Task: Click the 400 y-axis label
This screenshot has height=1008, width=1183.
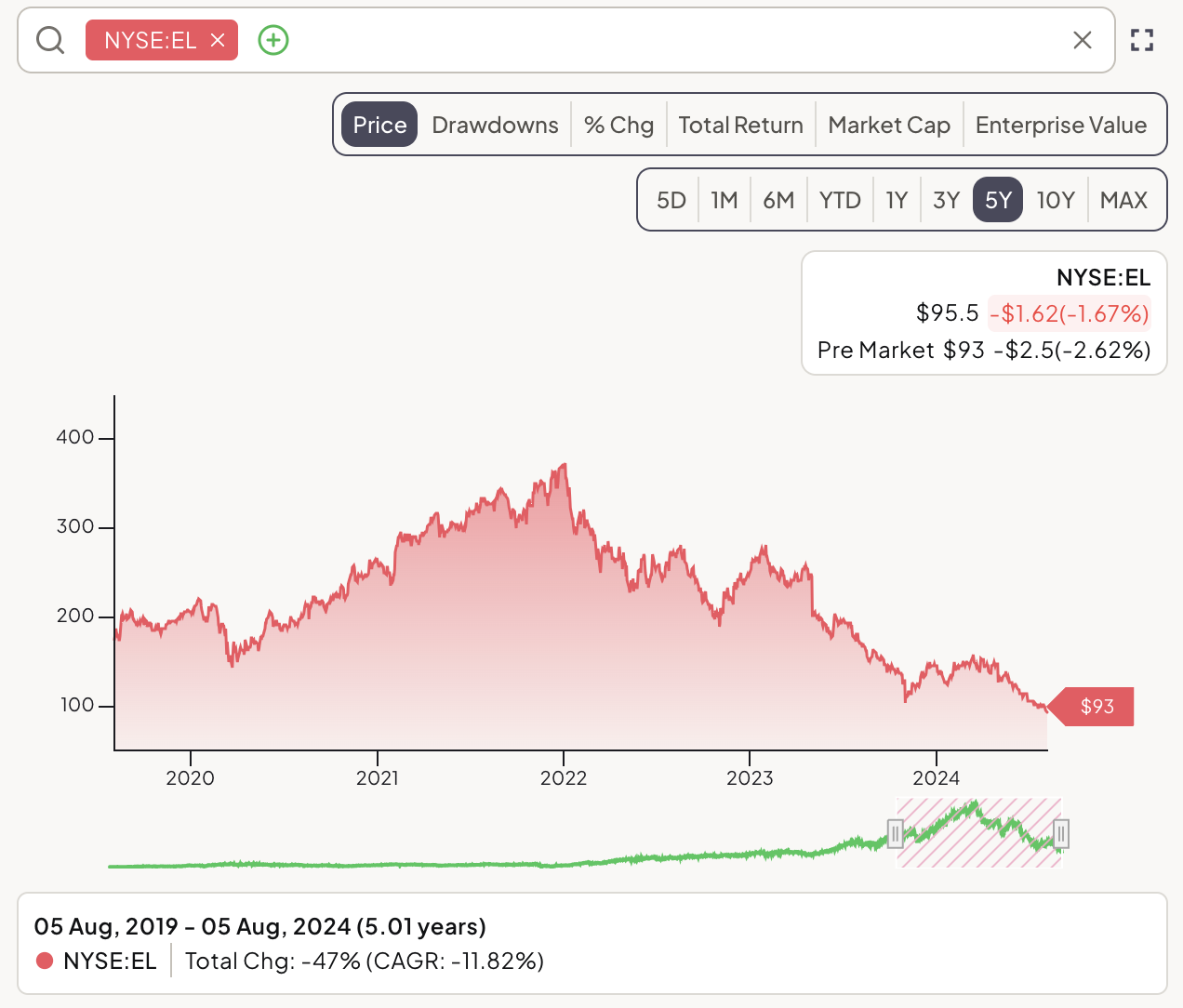Action: pyautogui.click(x=75, y=437)
